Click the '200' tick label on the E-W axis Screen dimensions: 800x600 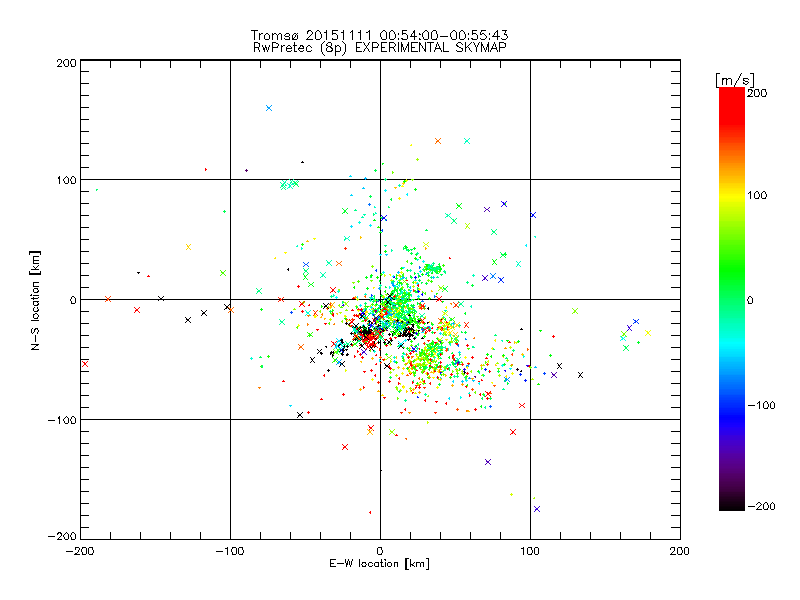[x=680, y=551]
